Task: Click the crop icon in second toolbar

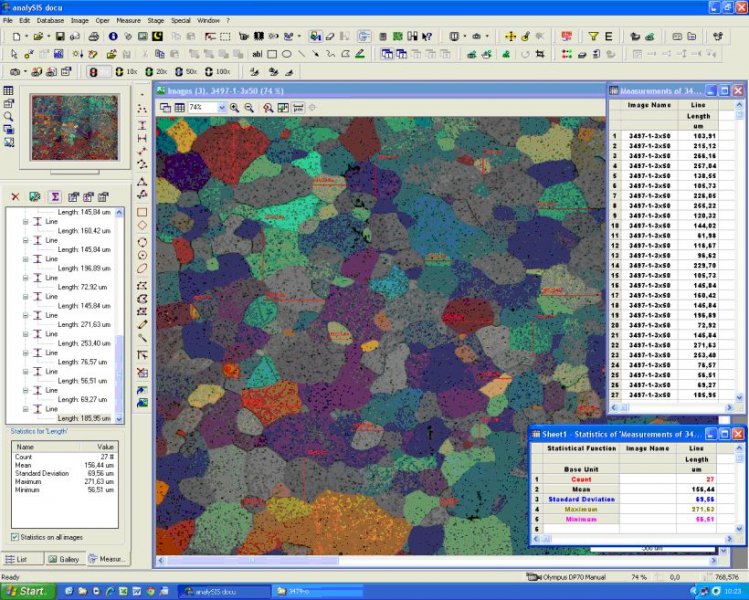Action: (540, 54)
